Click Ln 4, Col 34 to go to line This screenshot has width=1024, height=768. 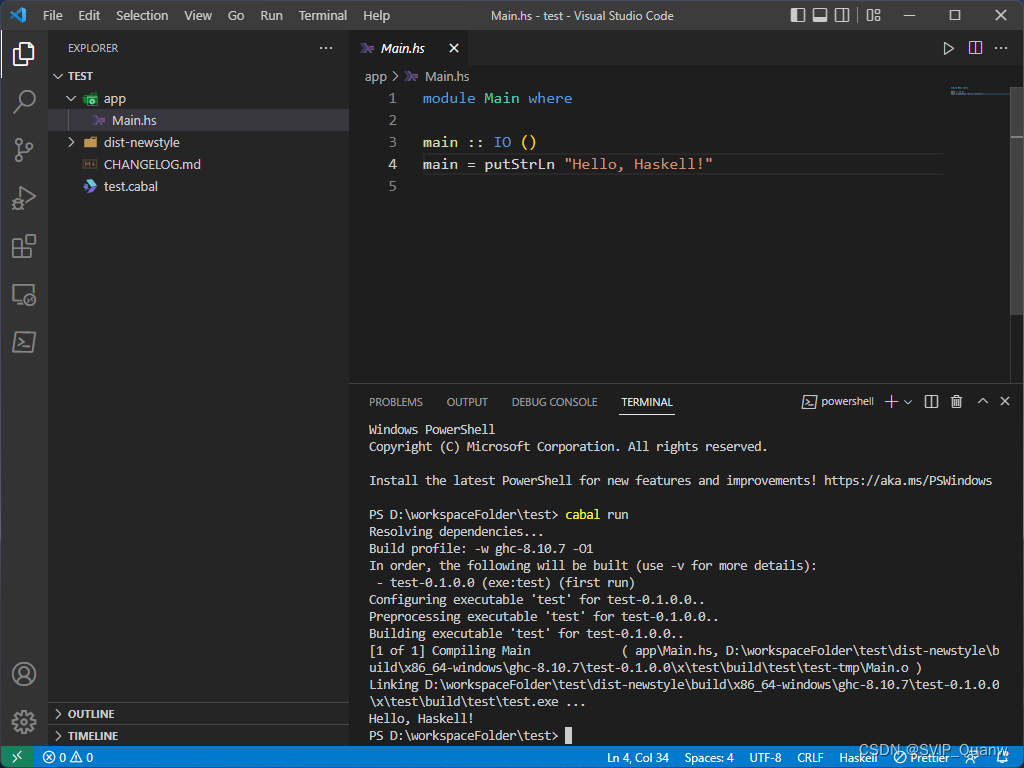tap(637, 757)
